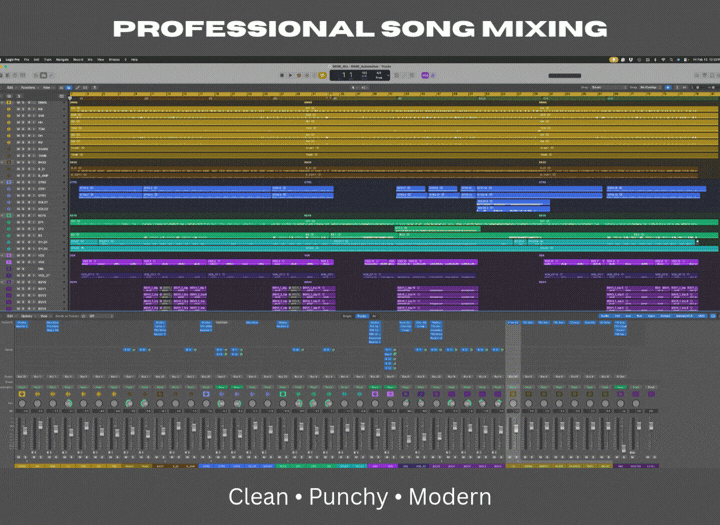720x525 pixels.
Task: Click the Read automation button on the DRMS channel
Action: (22, 387)
